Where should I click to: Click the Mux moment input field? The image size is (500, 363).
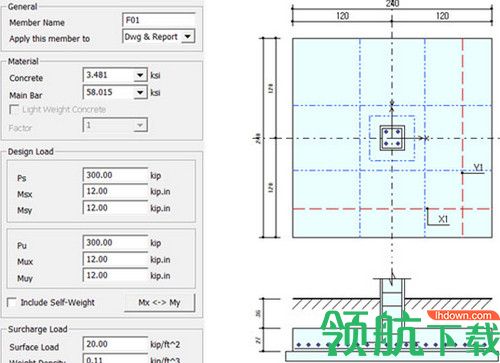pos(115,259)
